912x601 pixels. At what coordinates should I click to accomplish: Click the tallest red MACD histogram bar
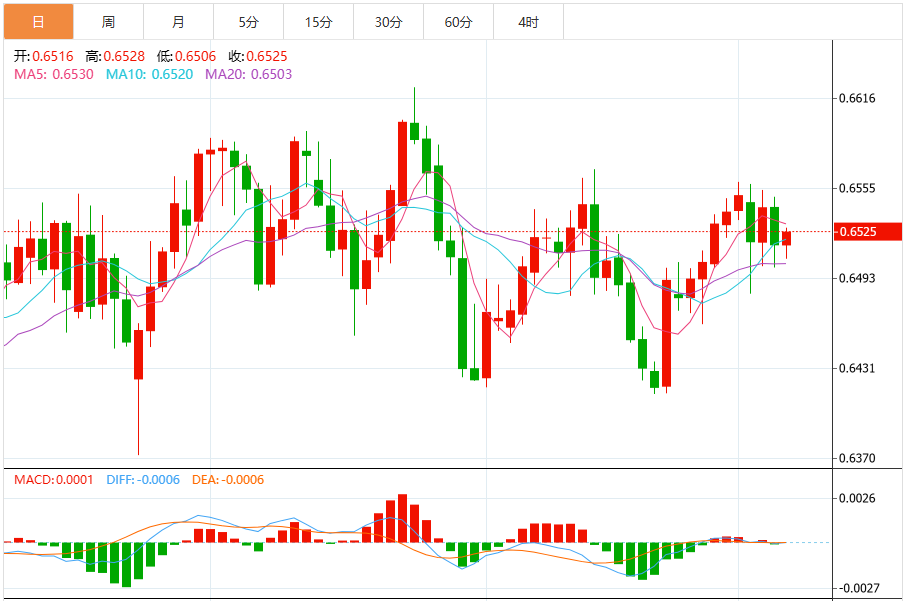coord(402,518)
